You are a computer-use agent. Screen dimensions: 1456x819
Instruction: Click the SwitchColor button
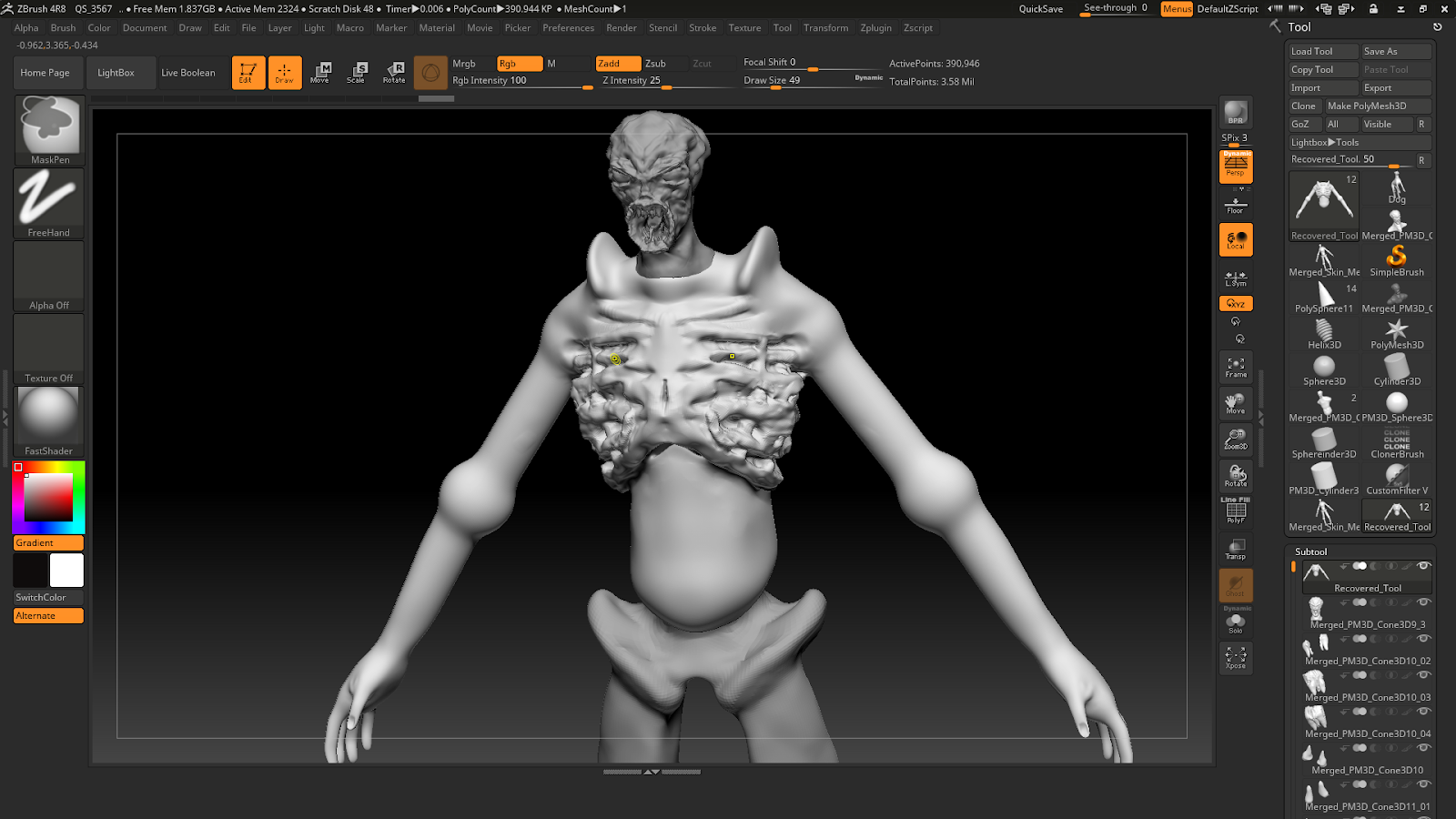coord(49,598)
